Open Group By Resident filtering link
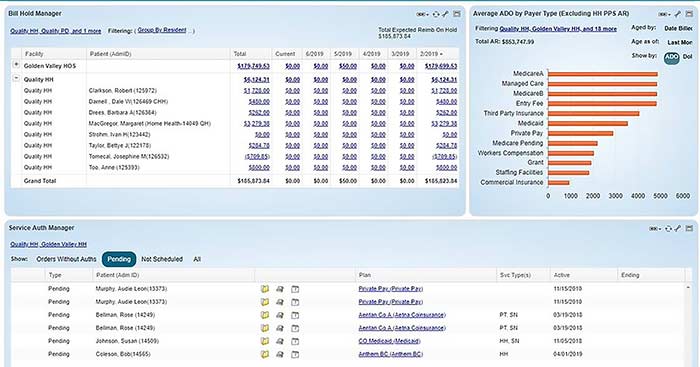This screenshot has height=367, width=700. [x=162, y=30]
